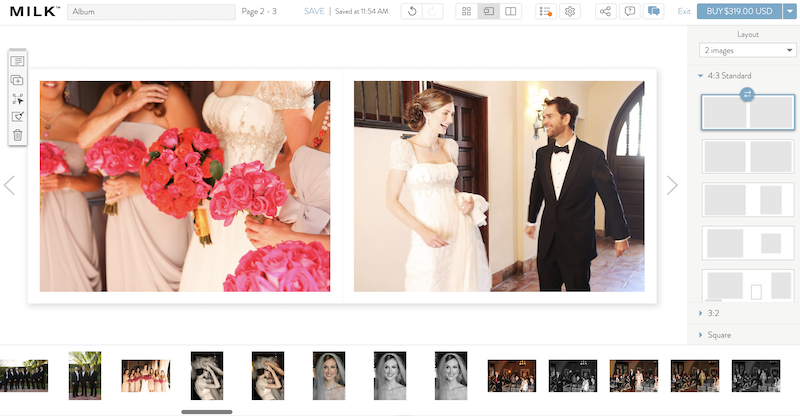Click the add text box icon
The height and width of the screenshot is (416, 800).
tap(17, 62)
